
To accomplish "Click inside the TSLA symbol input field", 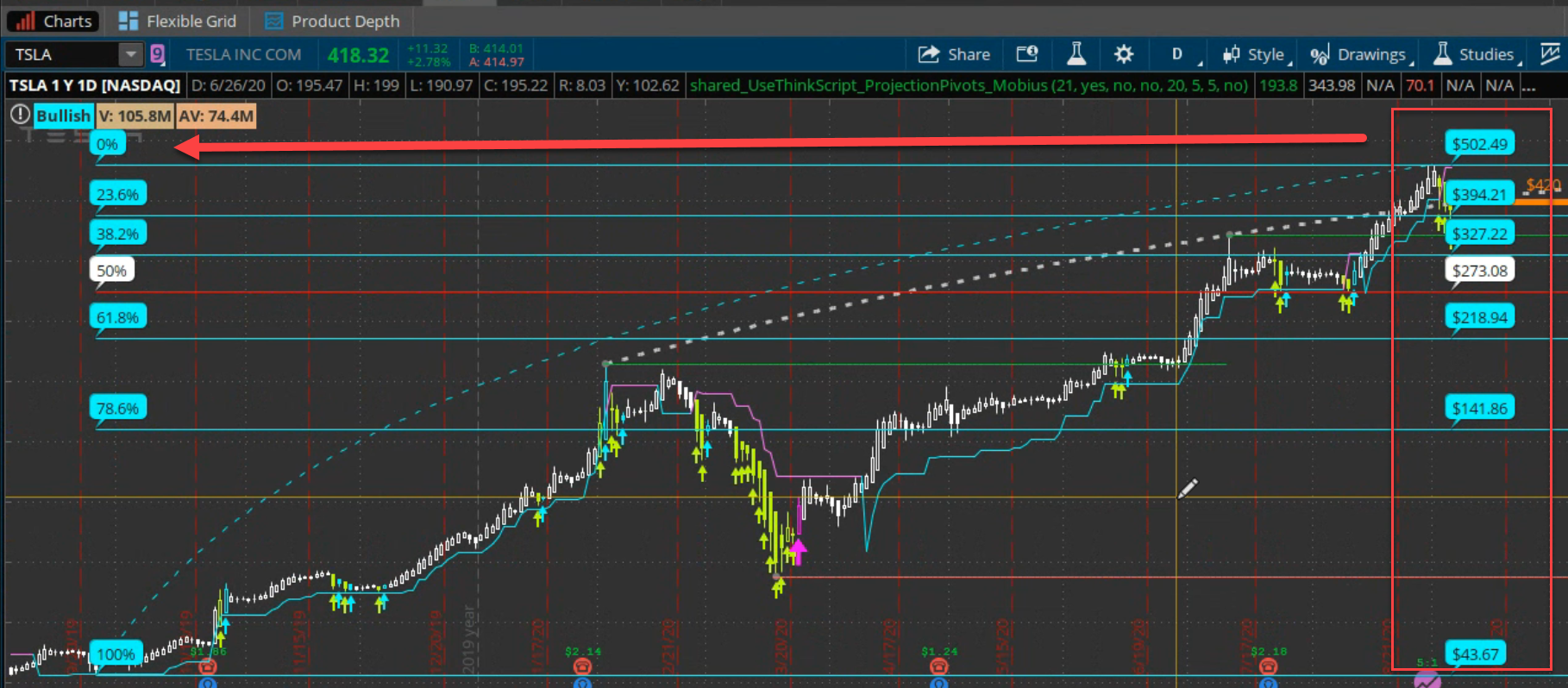I will pos(60,54).
